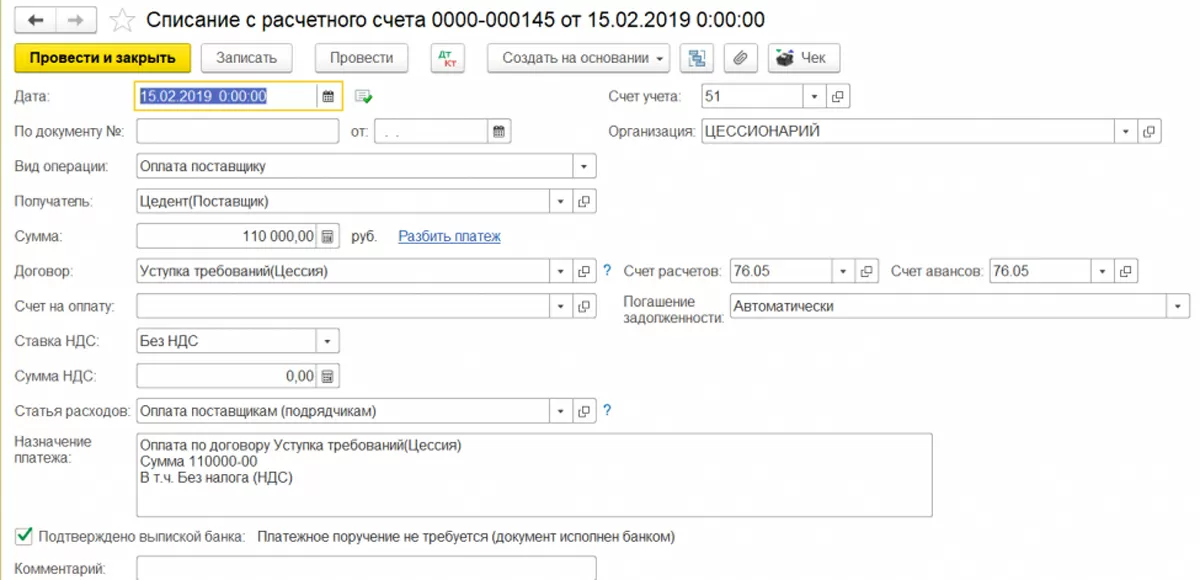This screenshot has height=580, width=1200.
Task: Expand the Договор dropdown arrow
Action: pos(562,271)
